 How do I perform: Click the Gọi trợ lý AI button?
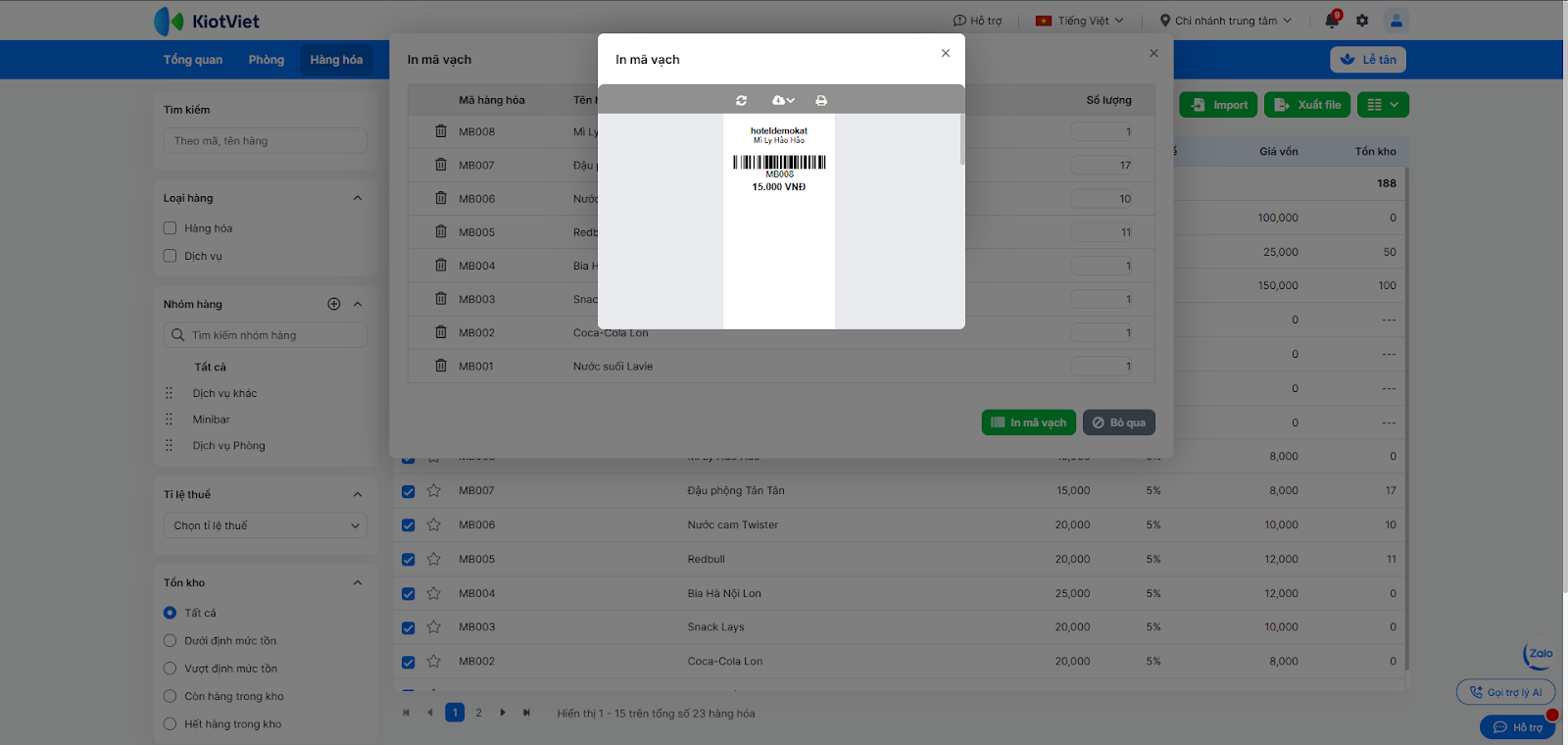1505,692
